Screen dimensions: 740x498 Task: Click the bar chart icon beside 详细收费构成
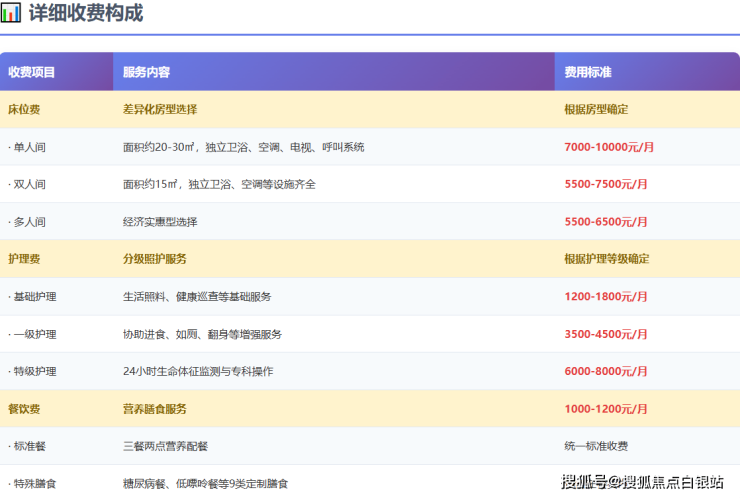point(11,14)
